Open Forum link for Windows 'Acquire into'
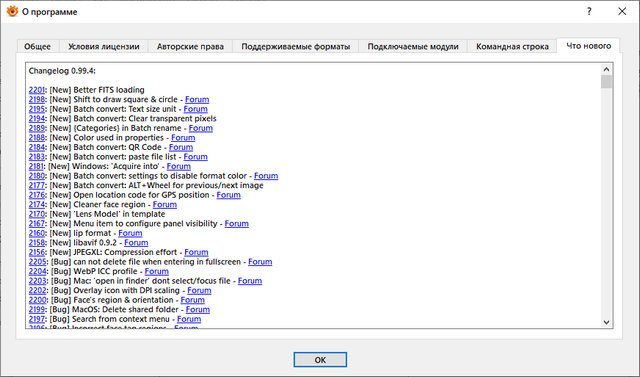The image size is (640, 377). 179,166
